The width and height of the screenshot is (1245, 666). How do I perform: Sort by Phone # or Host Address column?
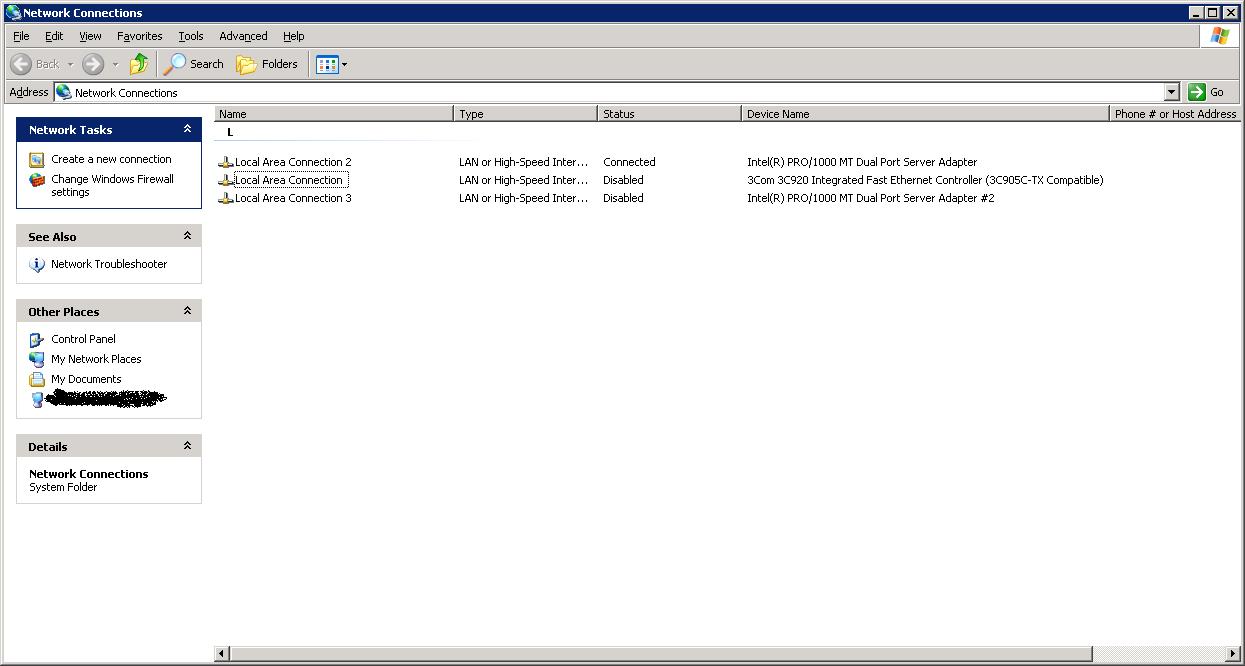(1176, 114)
